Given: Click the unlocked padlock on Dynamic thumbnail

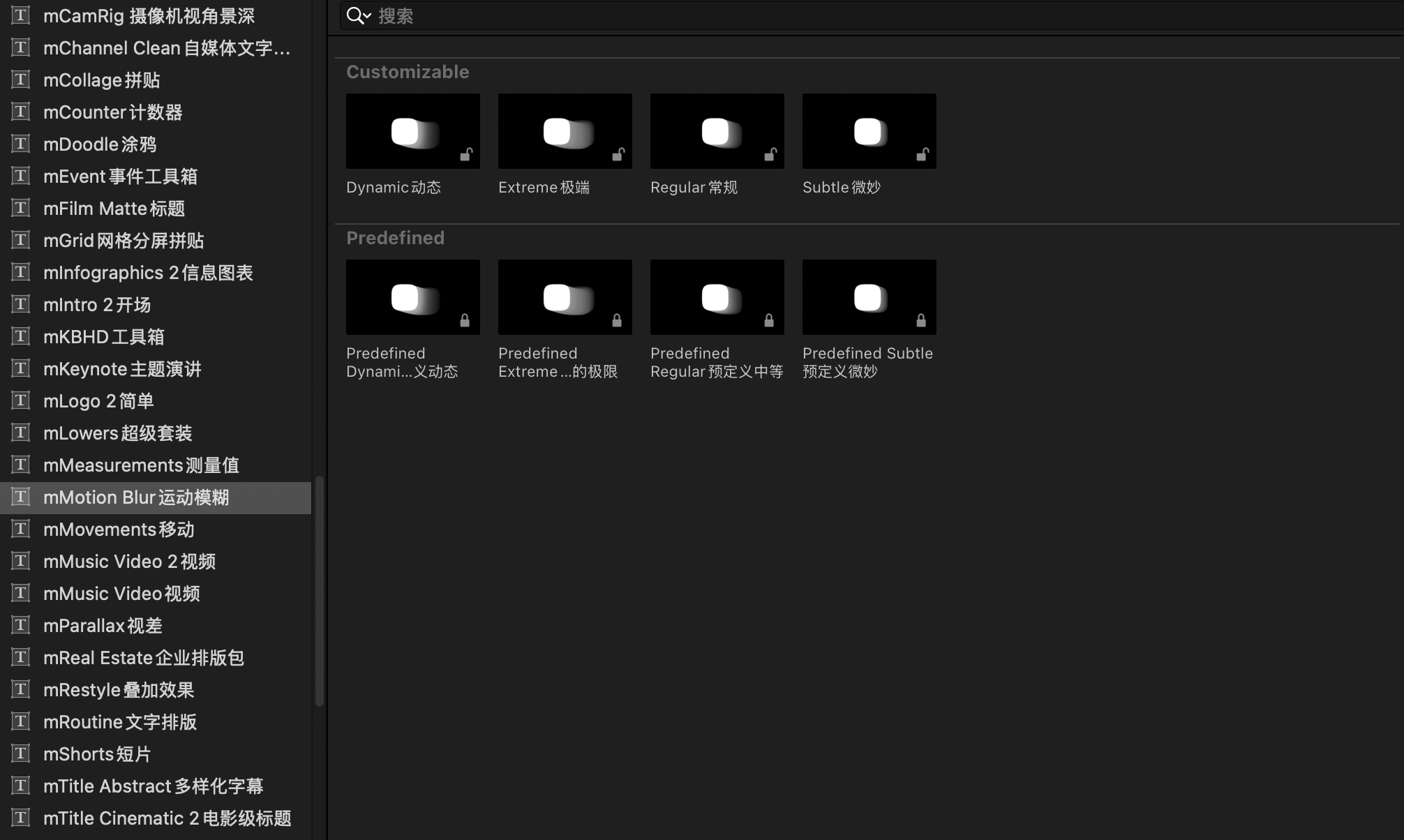Looking at the screenshot, I should (466, 154).
